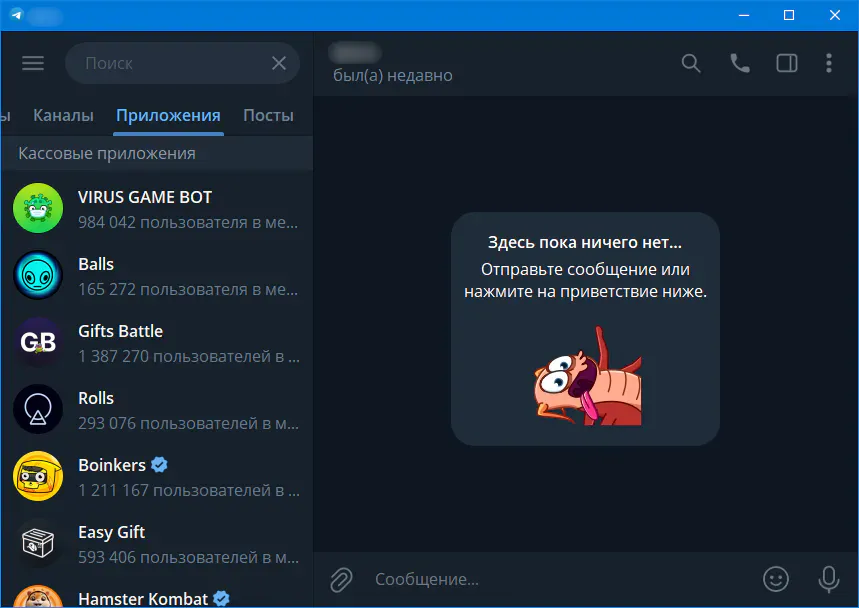Click the Boinkers yellow avatar
This screenshot has height=608, width=859.
click(x=38, y=477)
